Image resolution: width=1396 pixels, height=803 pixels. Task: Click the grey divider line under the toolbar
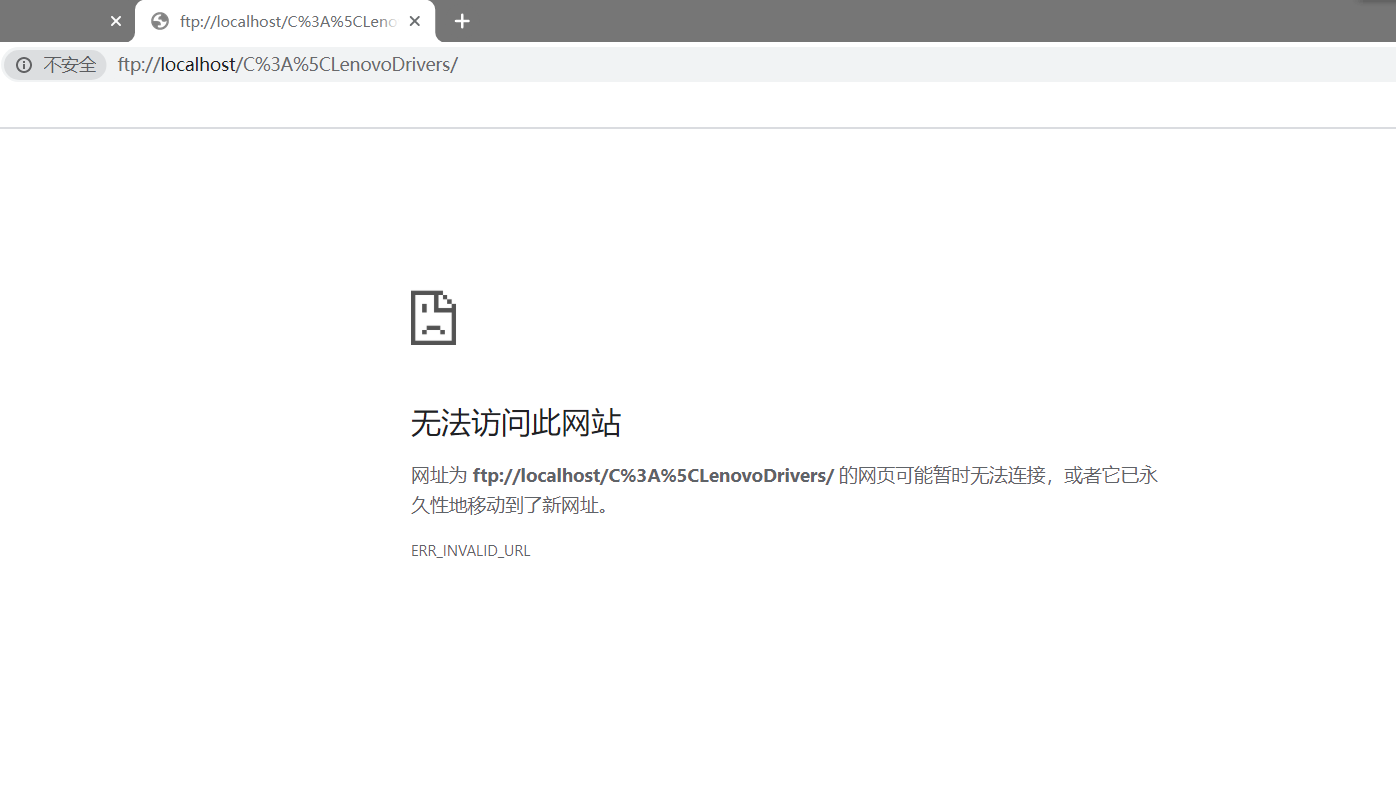tap(700, 127)
